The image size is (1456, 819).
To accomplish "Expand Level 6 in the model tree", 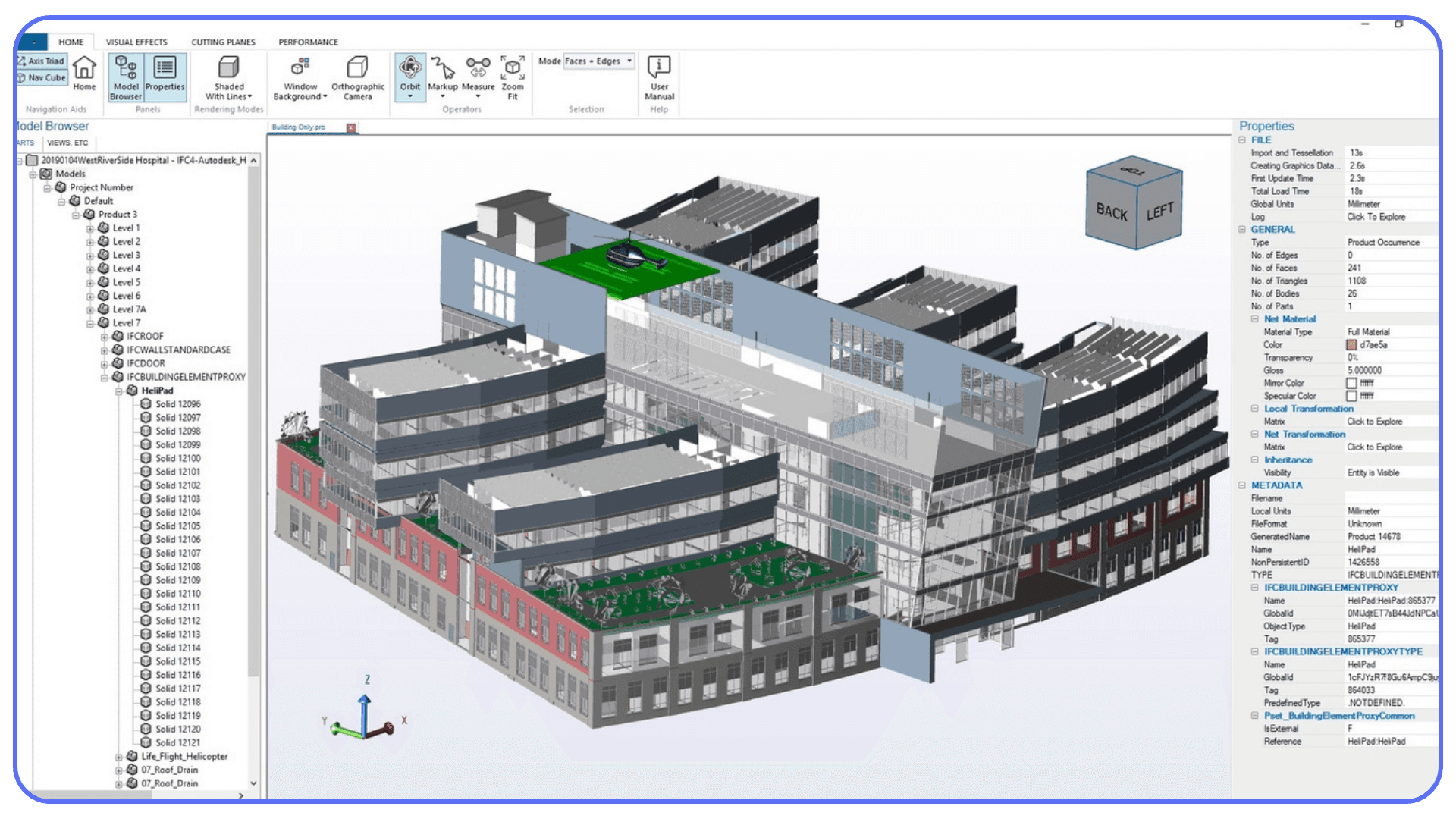I will pos(89,295).
